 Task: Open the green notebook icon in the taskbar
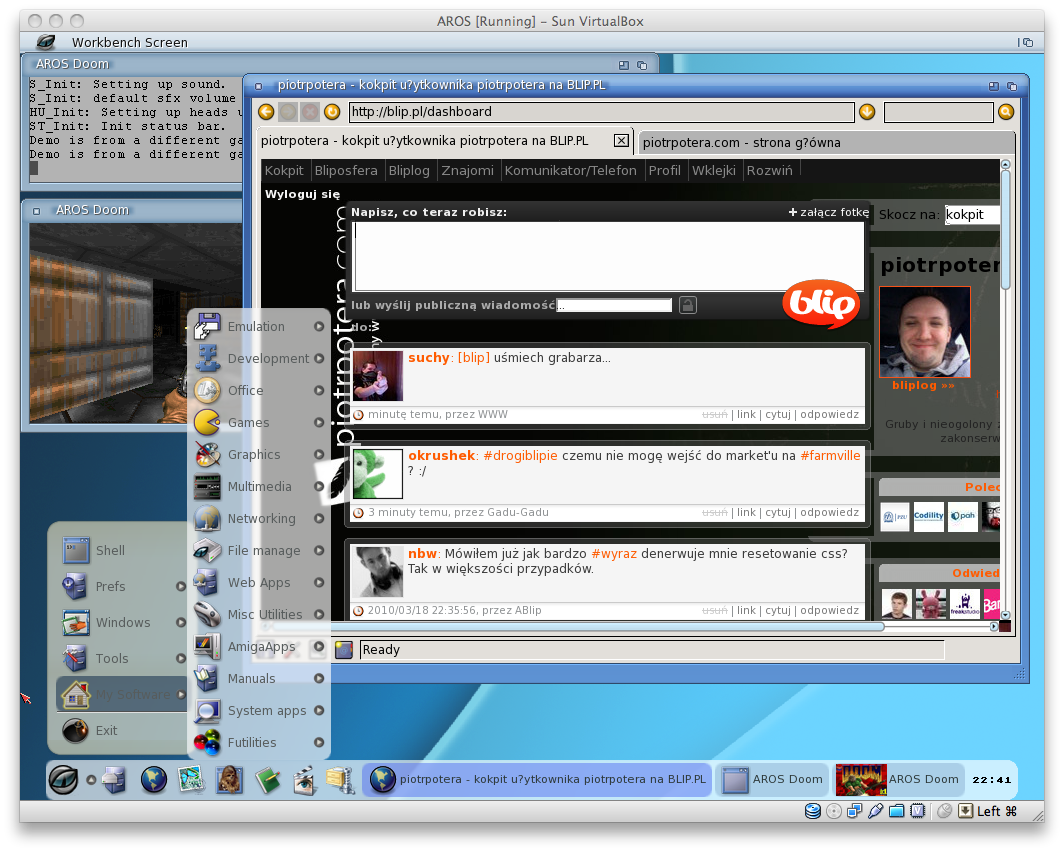tap(268, 779)
